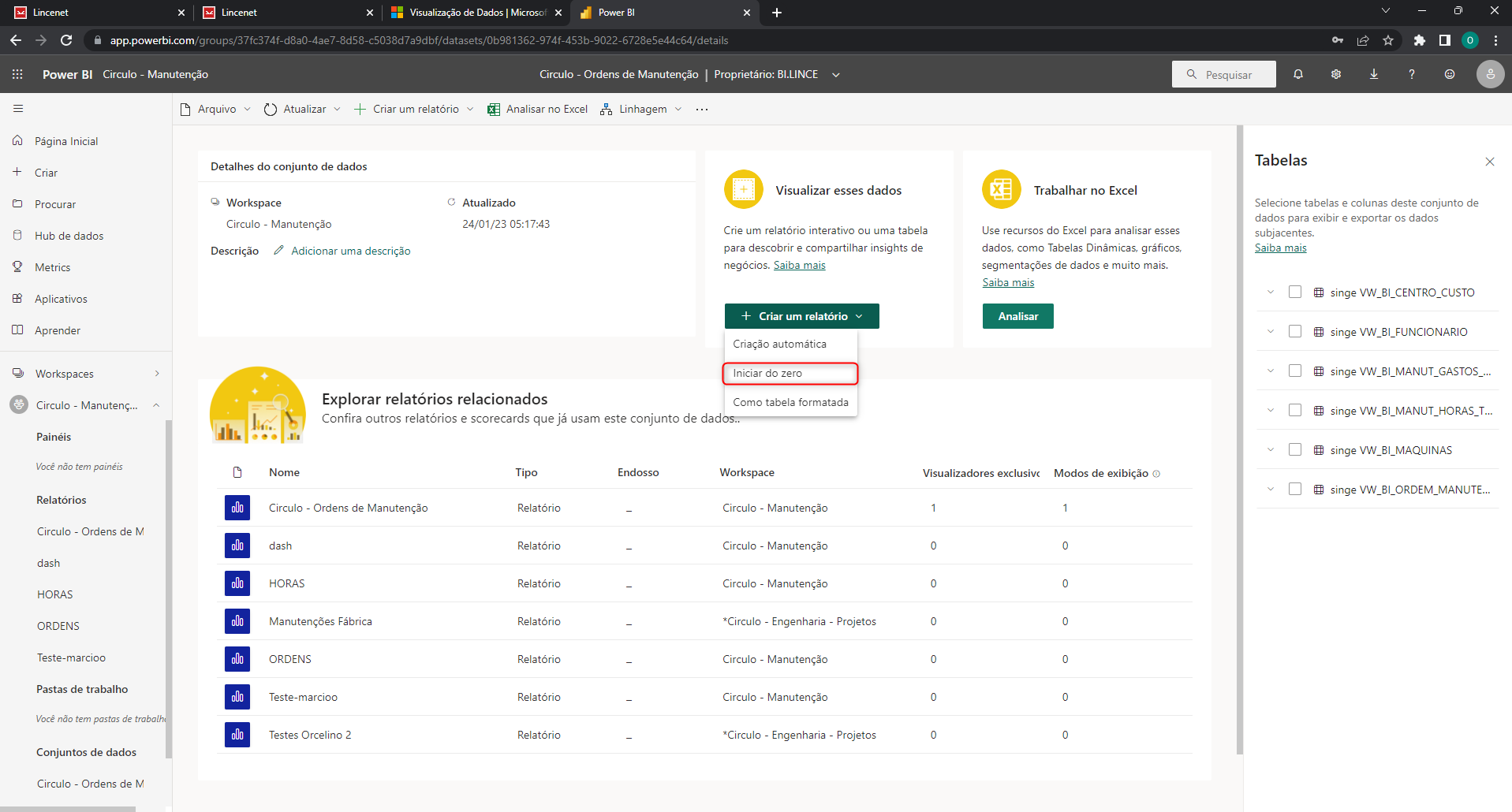
Task: Click the Procurar folder icon
Action: 17,203
